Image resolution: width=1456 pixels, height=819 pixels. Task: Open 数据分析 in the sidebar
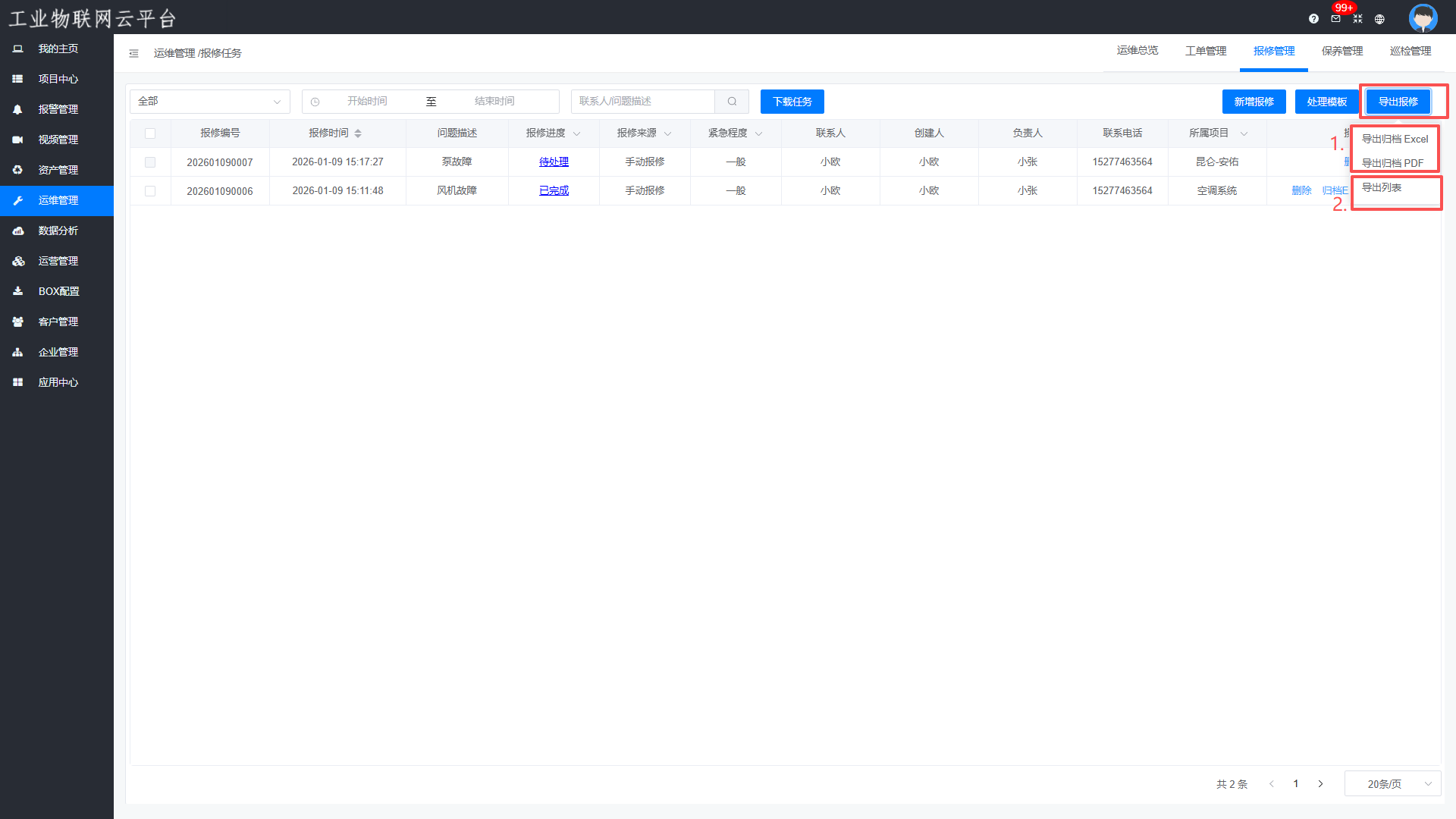pyautogui.click(x=58, y=231)
